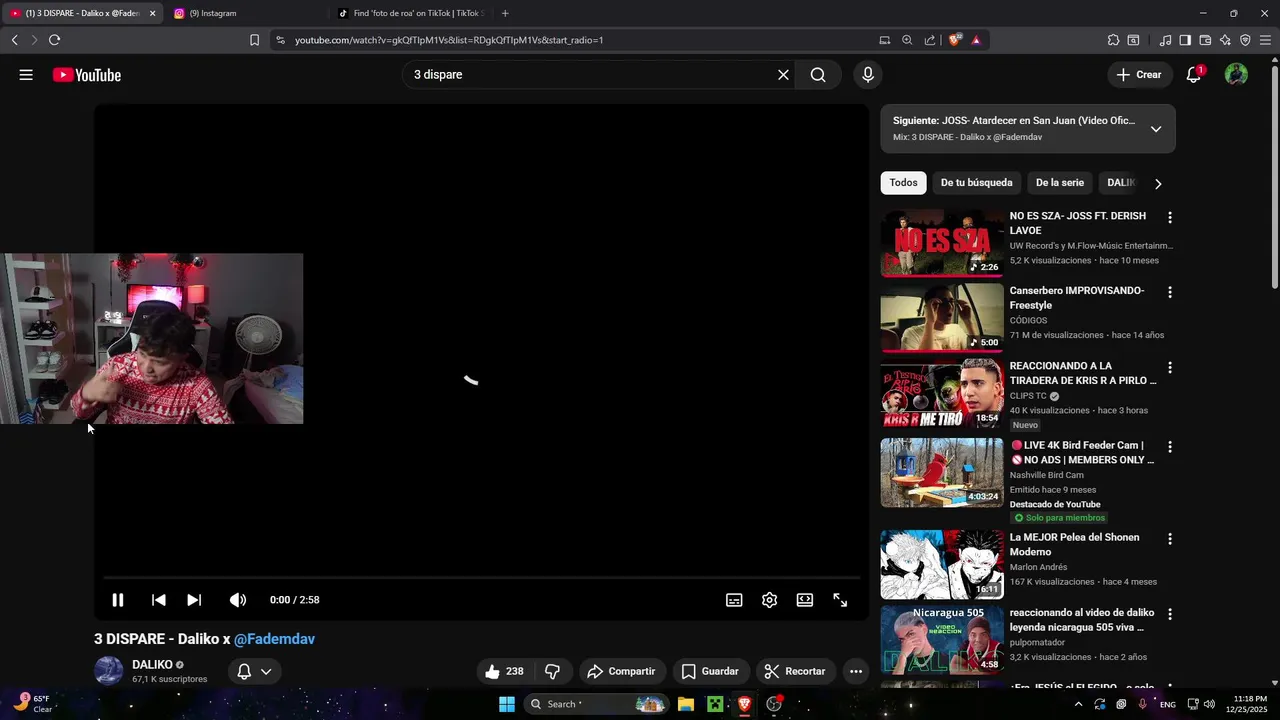Viewport: 1280px width, 720px height.
Task: Open Nashville Bird Cam live title
Action: (x=1081, y=452)
